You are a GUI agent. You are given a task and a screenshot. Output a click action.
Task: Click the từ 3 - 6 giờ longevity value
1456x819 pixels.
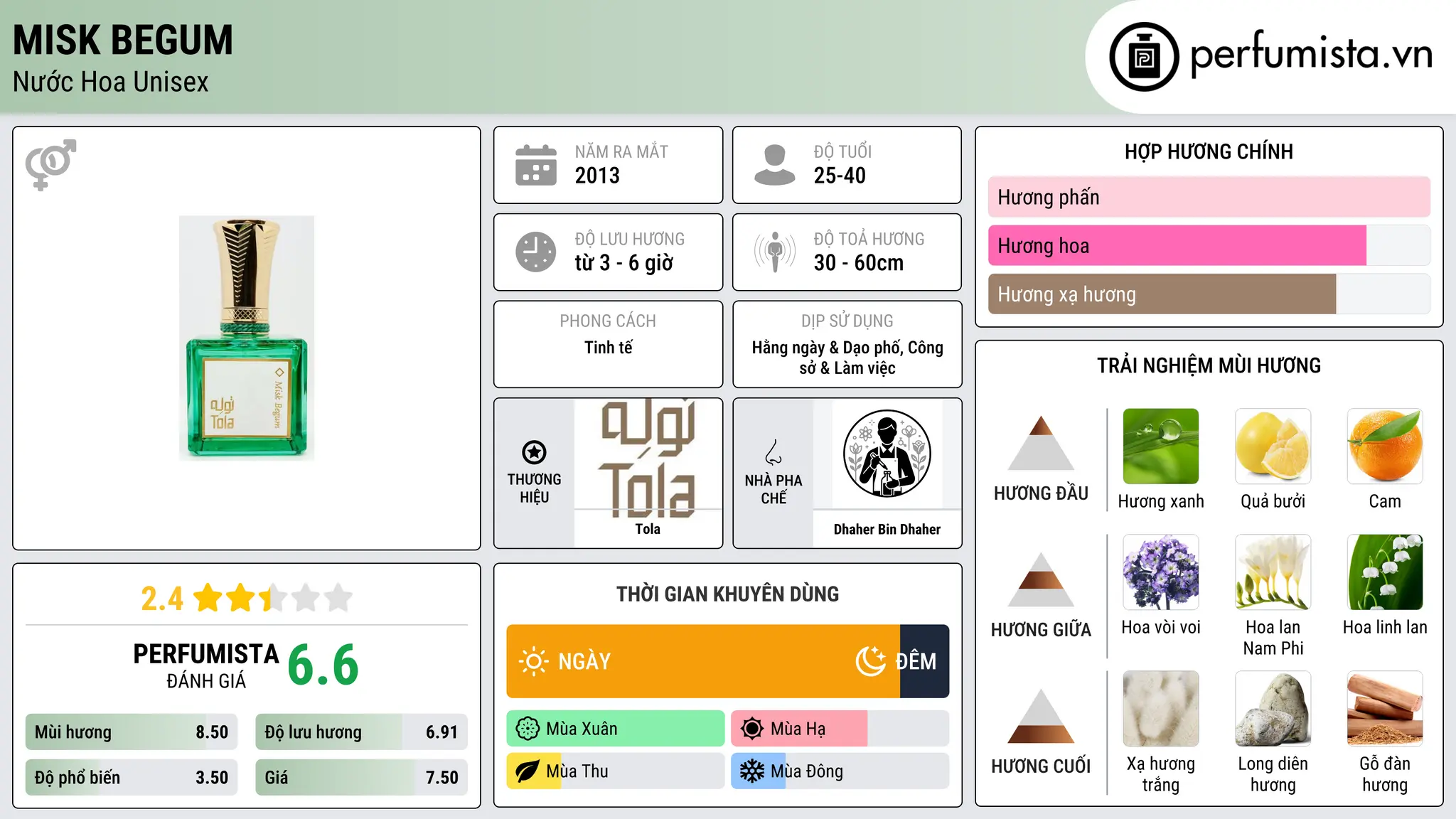tap(624, 263)
